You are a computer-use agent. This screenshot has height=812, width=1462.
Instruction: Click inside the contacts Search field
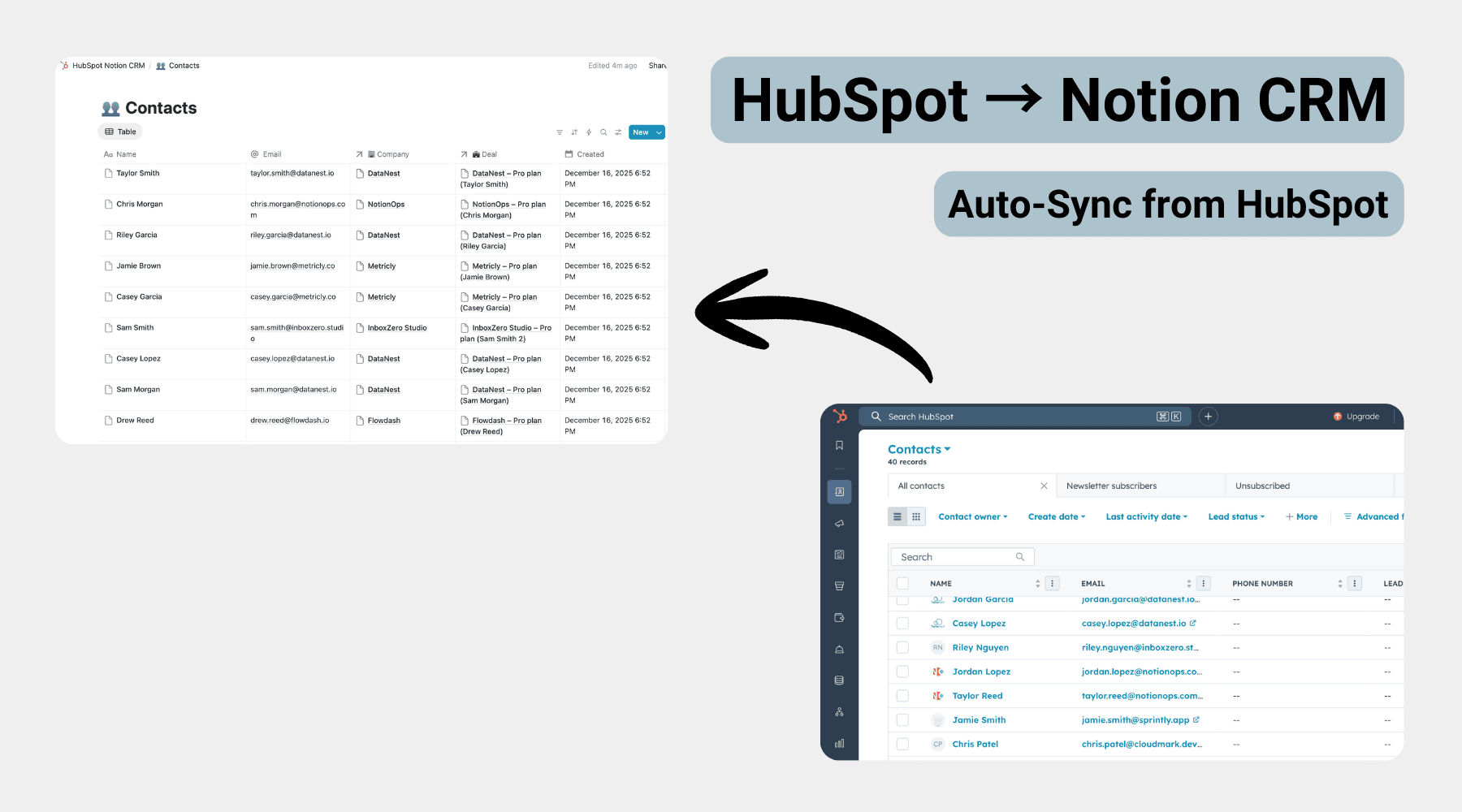pyautogui.click(x=954, y=556)
